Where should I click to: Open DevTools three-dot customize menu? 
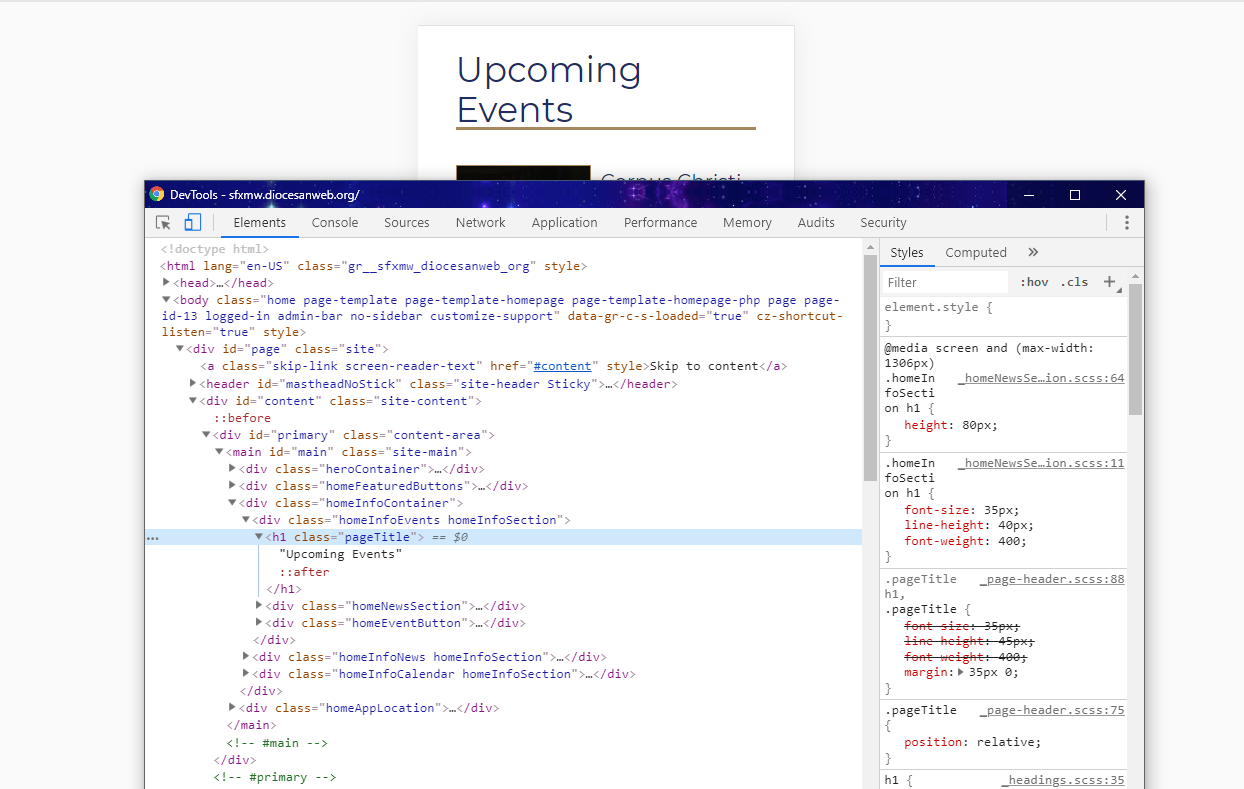click(1126, 223)
